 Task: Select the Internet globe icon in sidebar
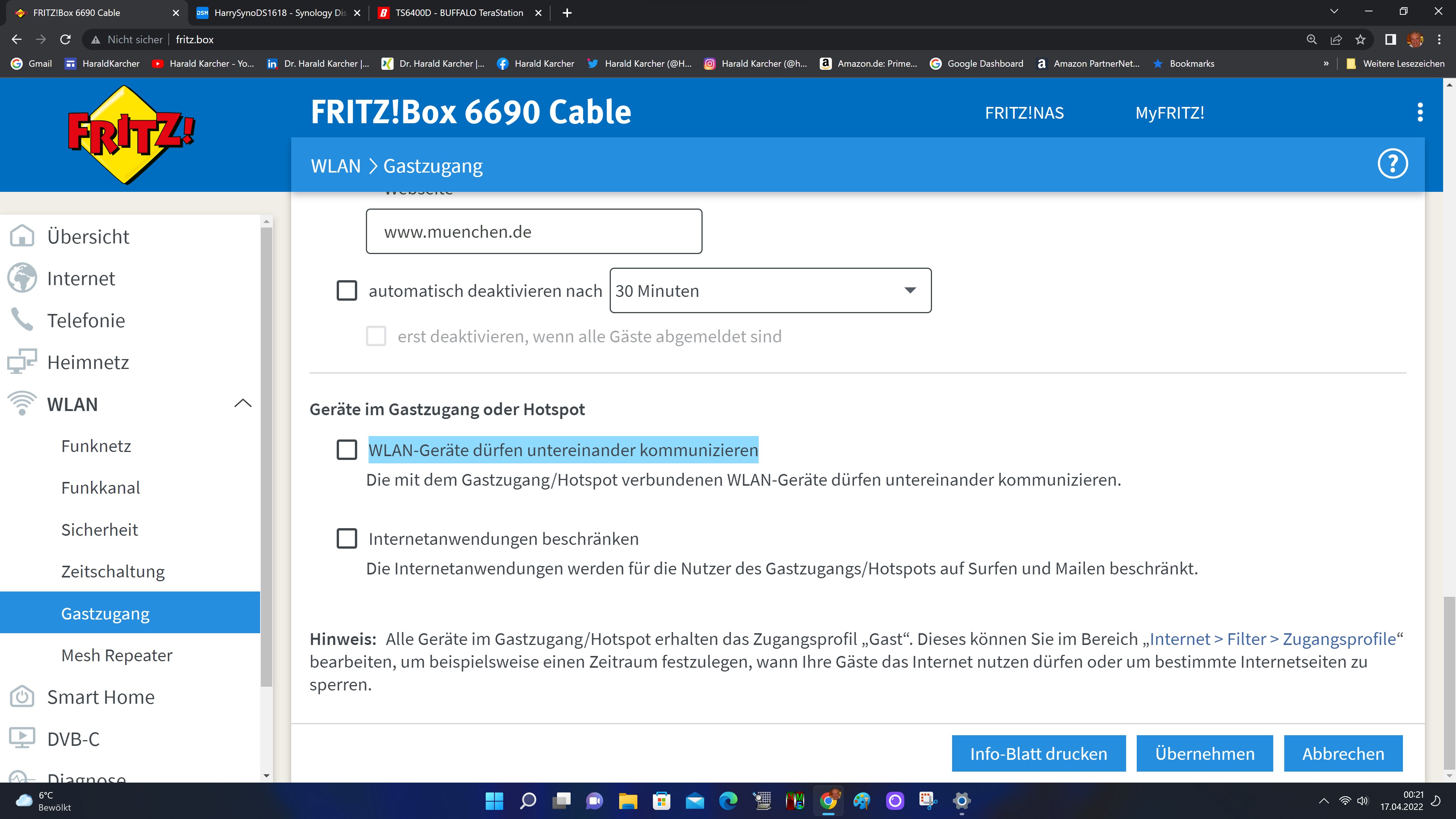tap(23, 278)
